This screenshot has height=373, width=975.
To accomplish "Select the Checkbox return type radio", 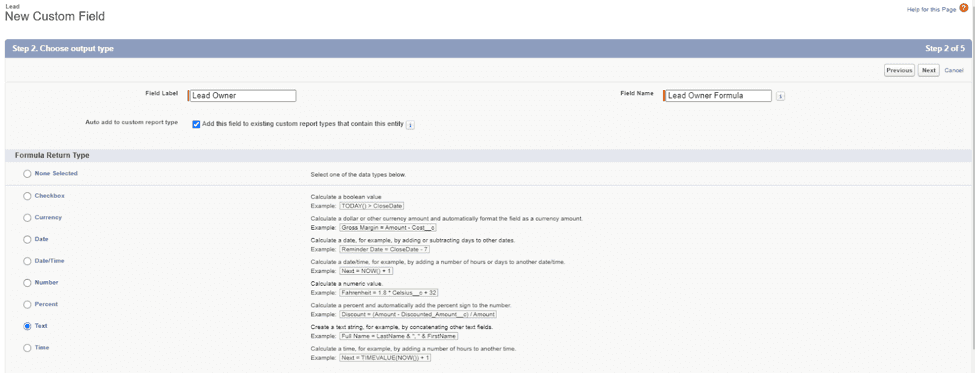I will [27, 196].
